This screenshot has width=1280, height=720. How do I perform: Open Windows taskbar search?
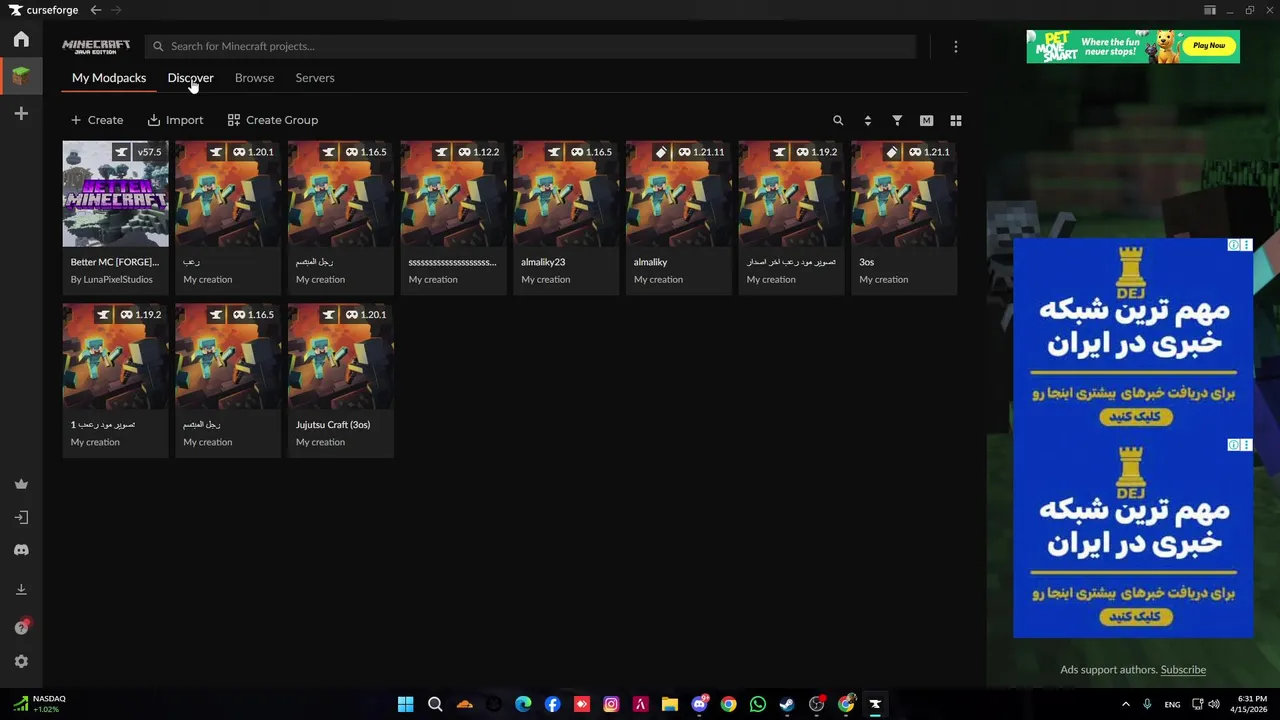coord(435,704)
